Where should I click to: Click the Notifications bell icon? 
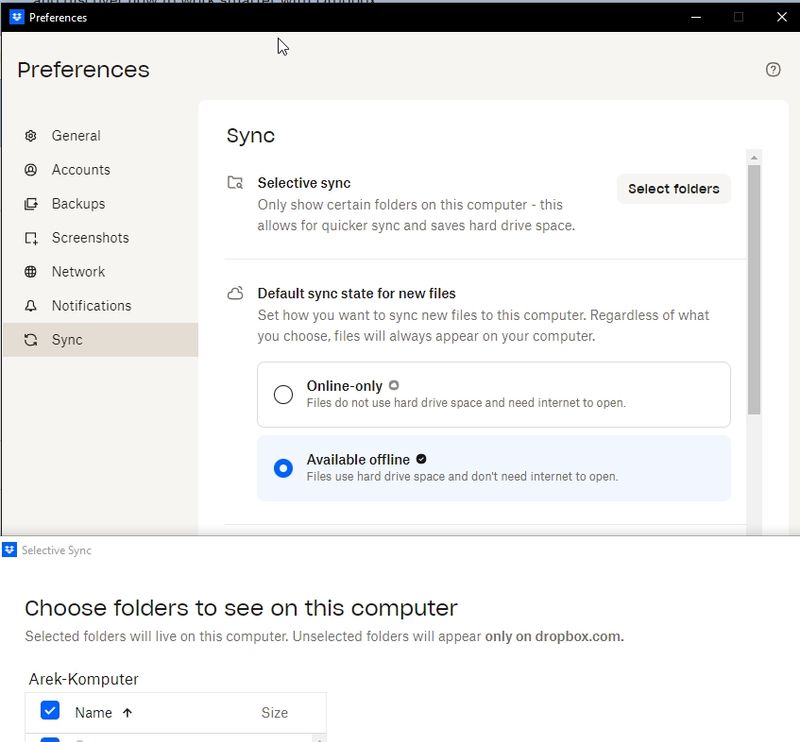31,306
